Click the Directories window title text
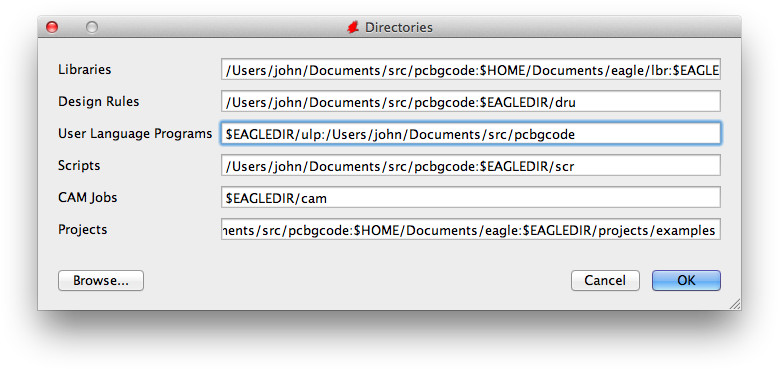This screenshot has height=369, width=778. 399,27
